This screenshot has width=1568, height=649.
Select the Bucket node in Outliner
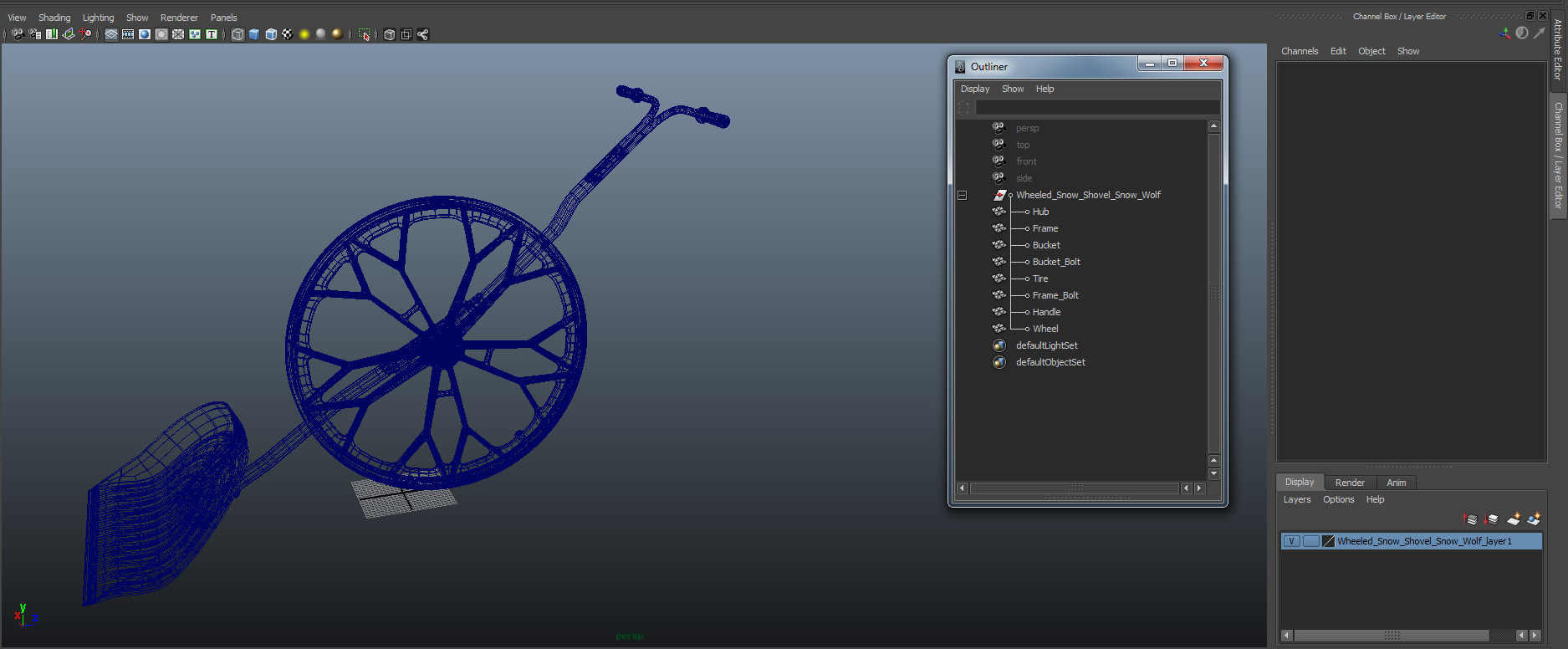1045,245
